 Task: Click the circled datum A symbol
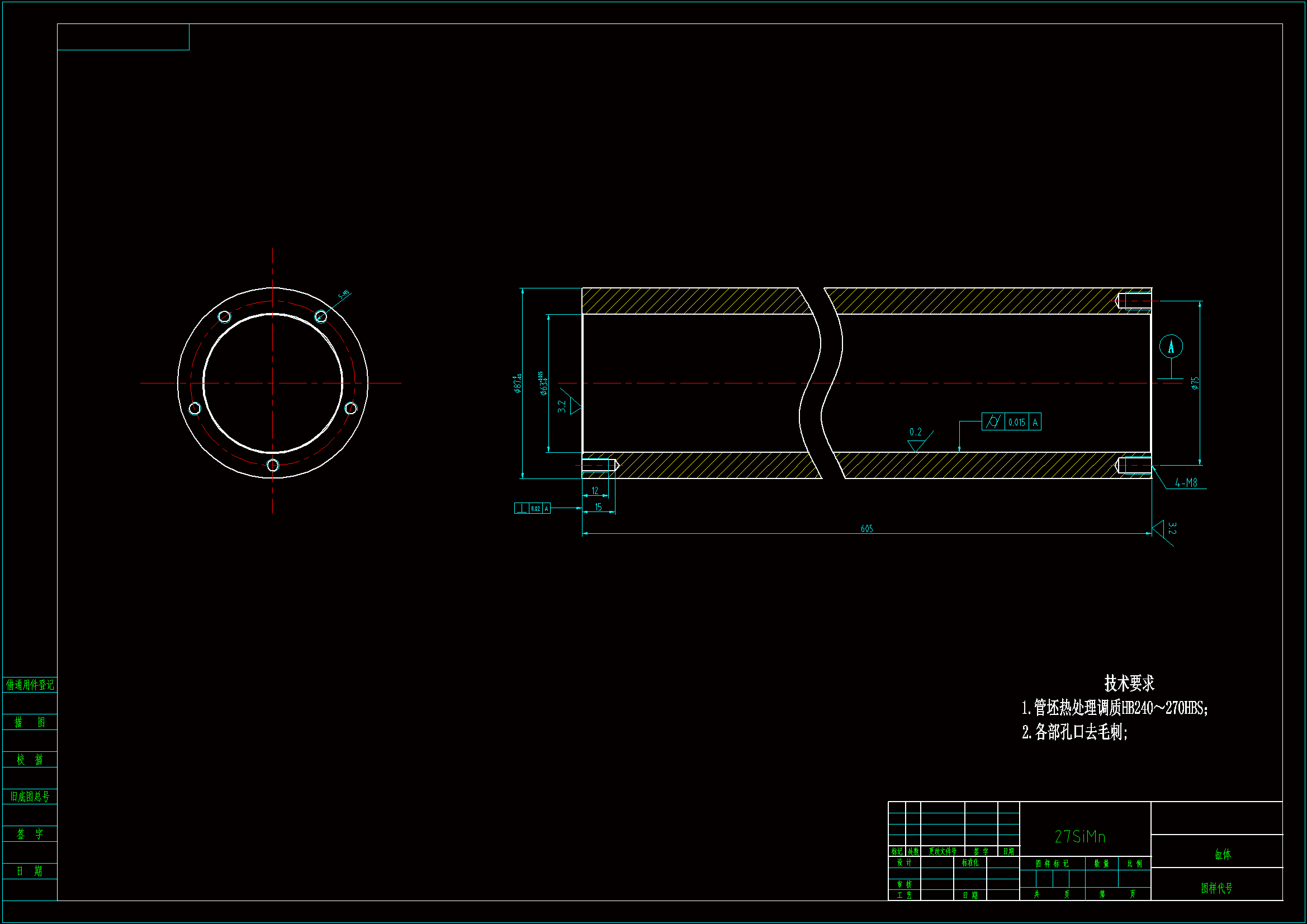pyautogui.click(x=1171, y=346)
